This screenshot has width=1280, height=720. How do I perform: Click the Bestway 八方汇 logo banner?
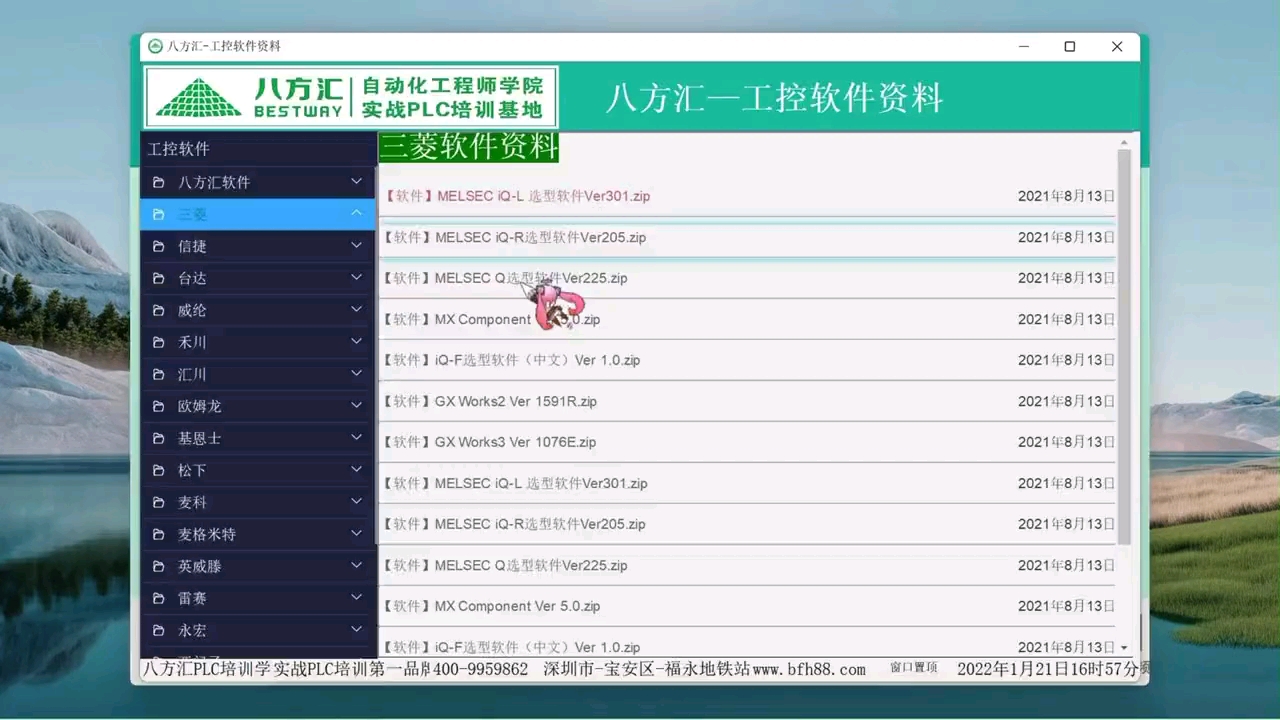coord(351,97)
